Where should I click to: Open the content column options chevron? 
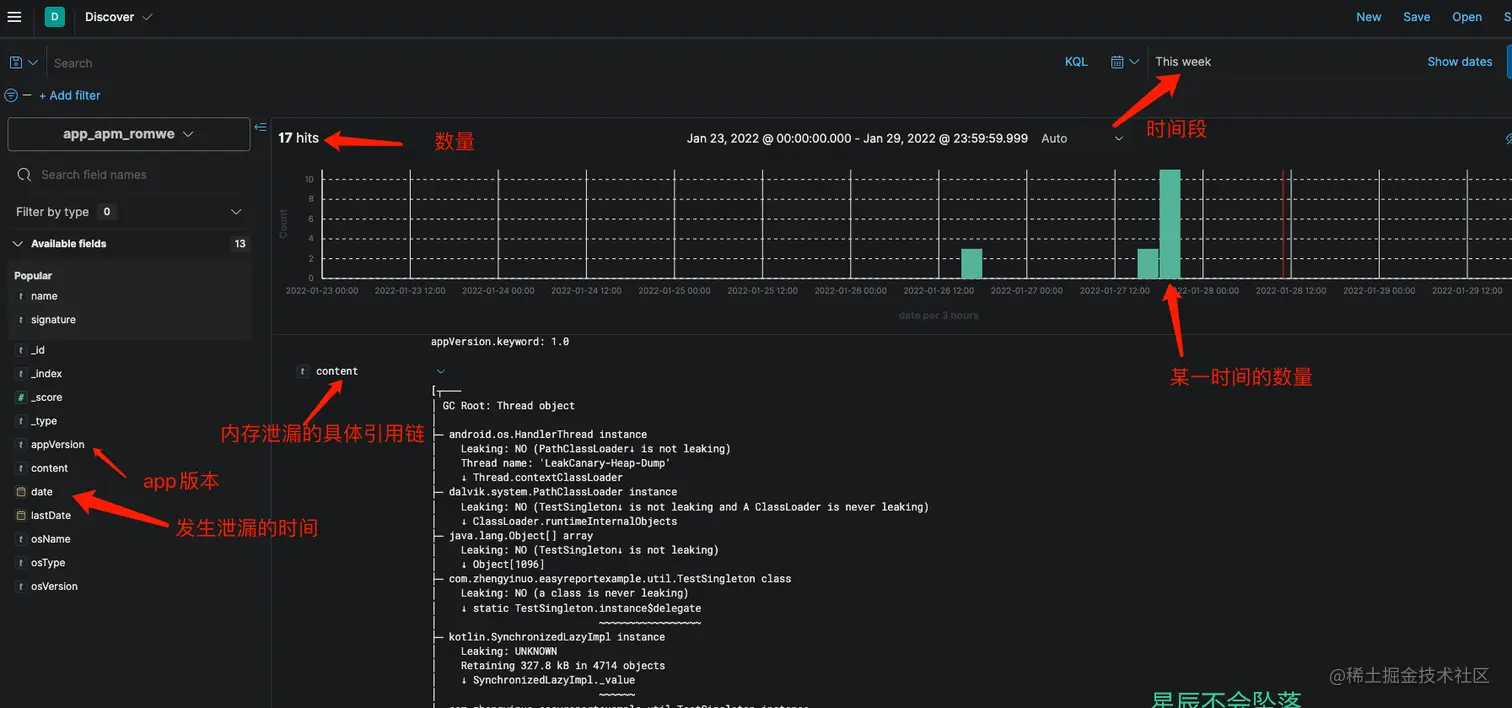[441, 370]
